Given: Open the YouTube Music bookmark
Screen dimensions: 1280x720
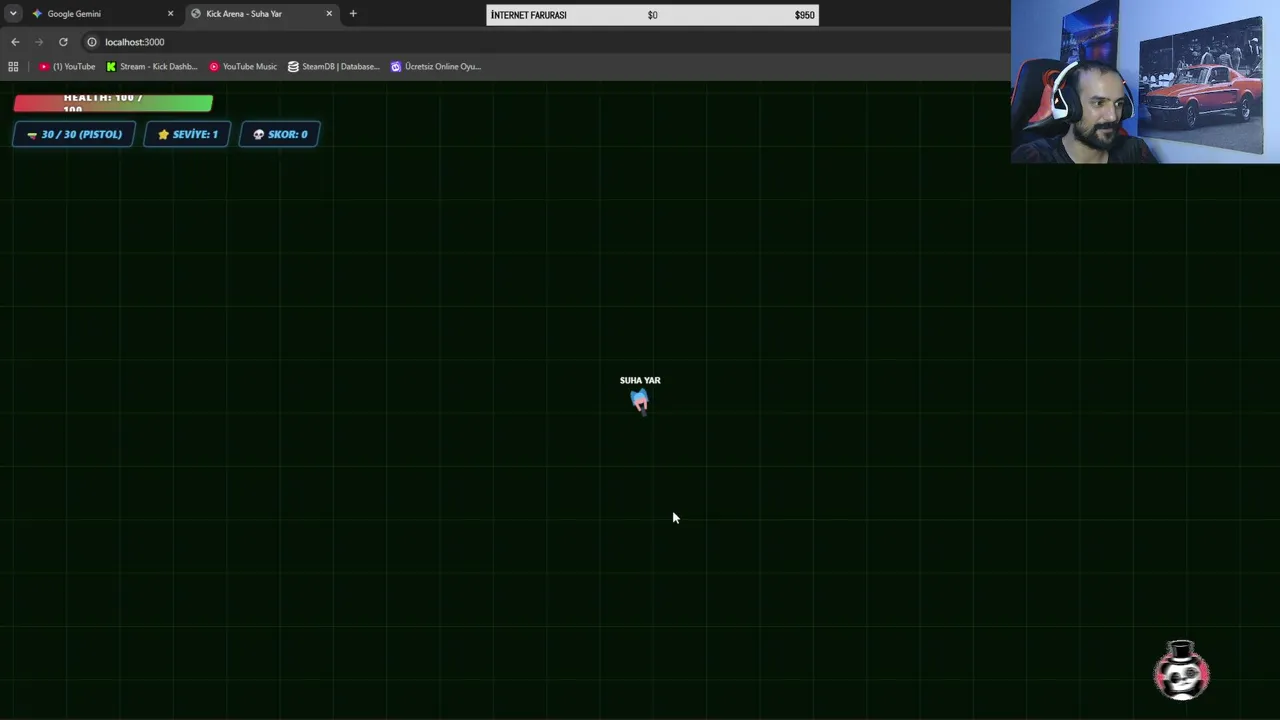Looking at the screenshot, I should tap(243, 67).
